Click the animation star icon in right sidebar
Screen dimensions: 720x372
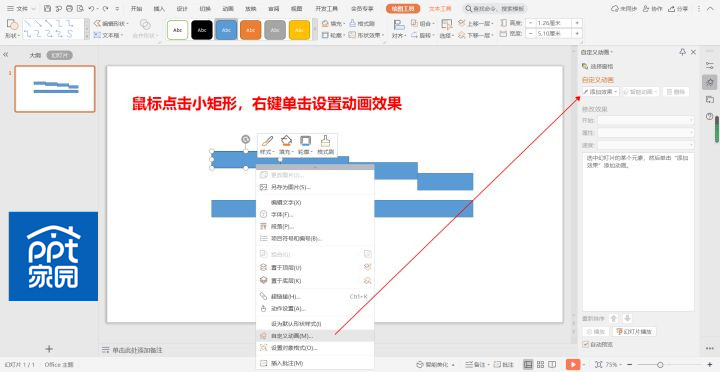[x=710, y=82]
